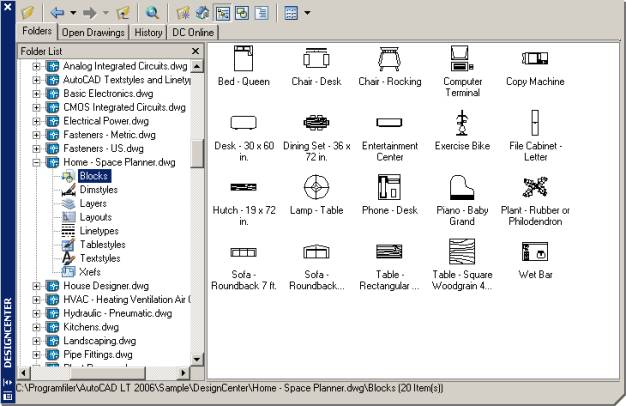Toggle the Description pane button
The width and height of the screenshot is (626, 406).
tap(261, 13)
